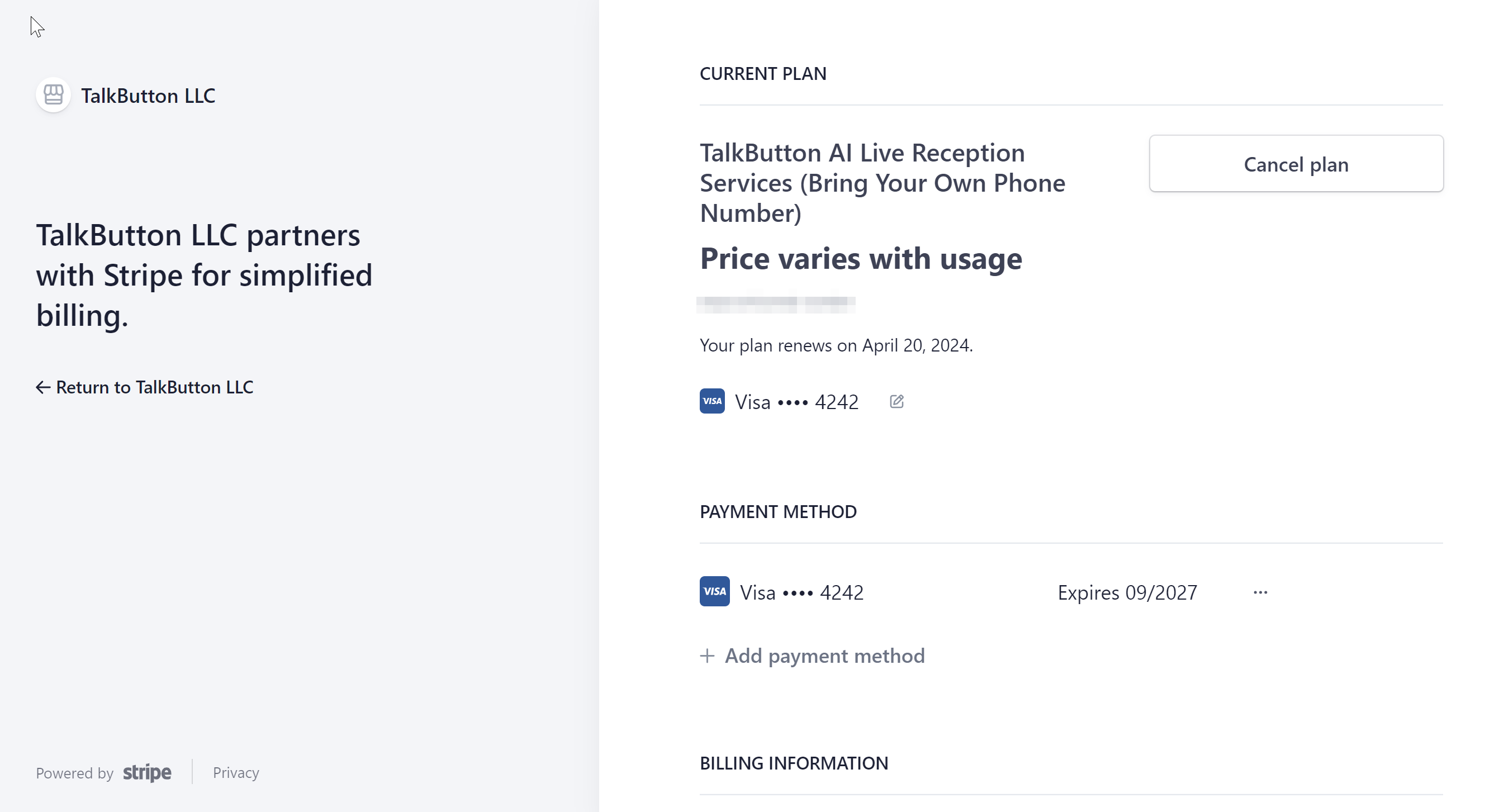The width and height of the screenshot is (1504, 812).
Task: Click the Add payment method link
Action: [x=824, y=656]
